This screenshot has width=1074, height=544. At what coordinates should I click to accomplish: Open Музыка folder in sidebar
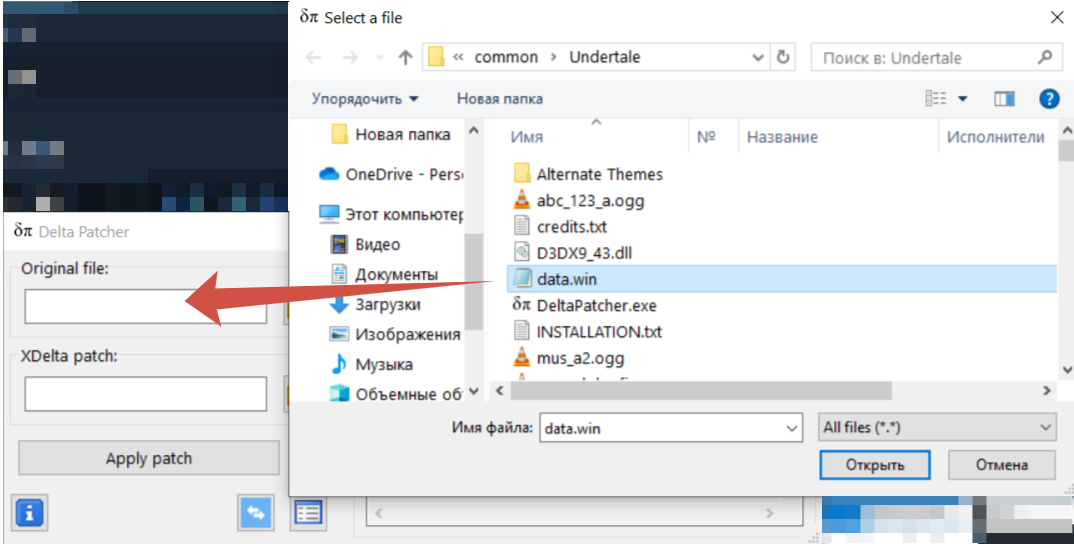coord(384,364)
